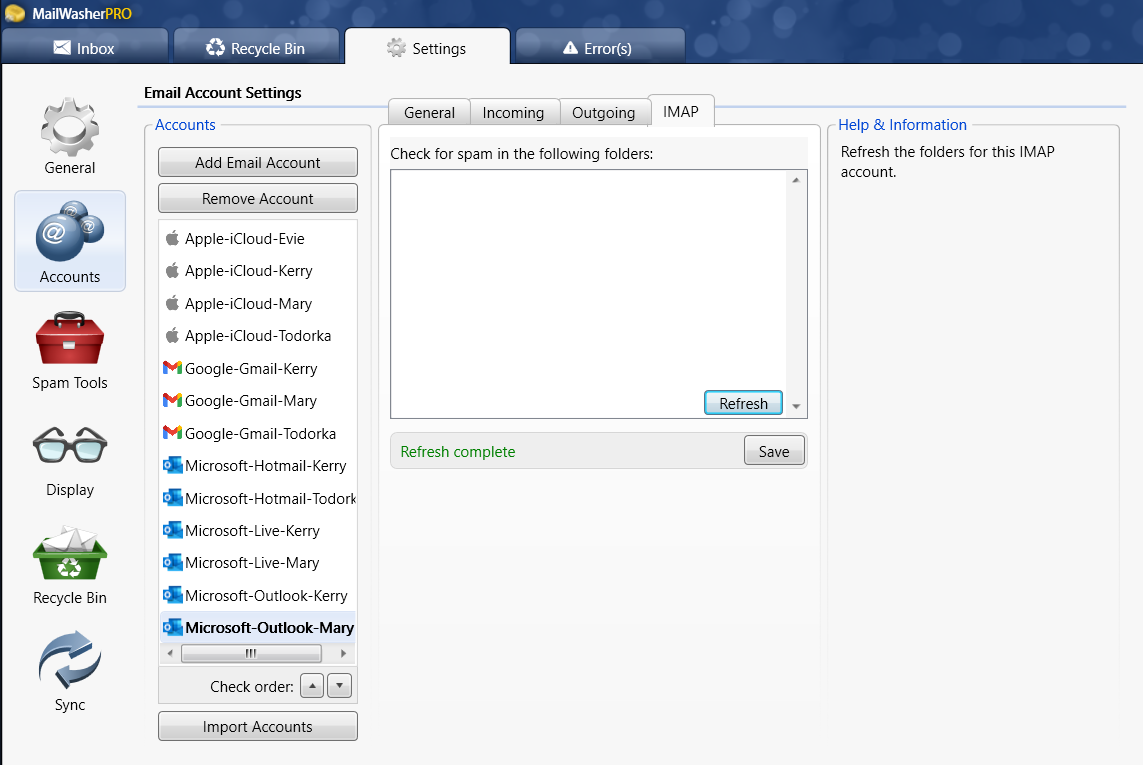This screenshot has height=765, width=1143.
Task: Switch to the Inbox tab
Action: pos(85,47)
